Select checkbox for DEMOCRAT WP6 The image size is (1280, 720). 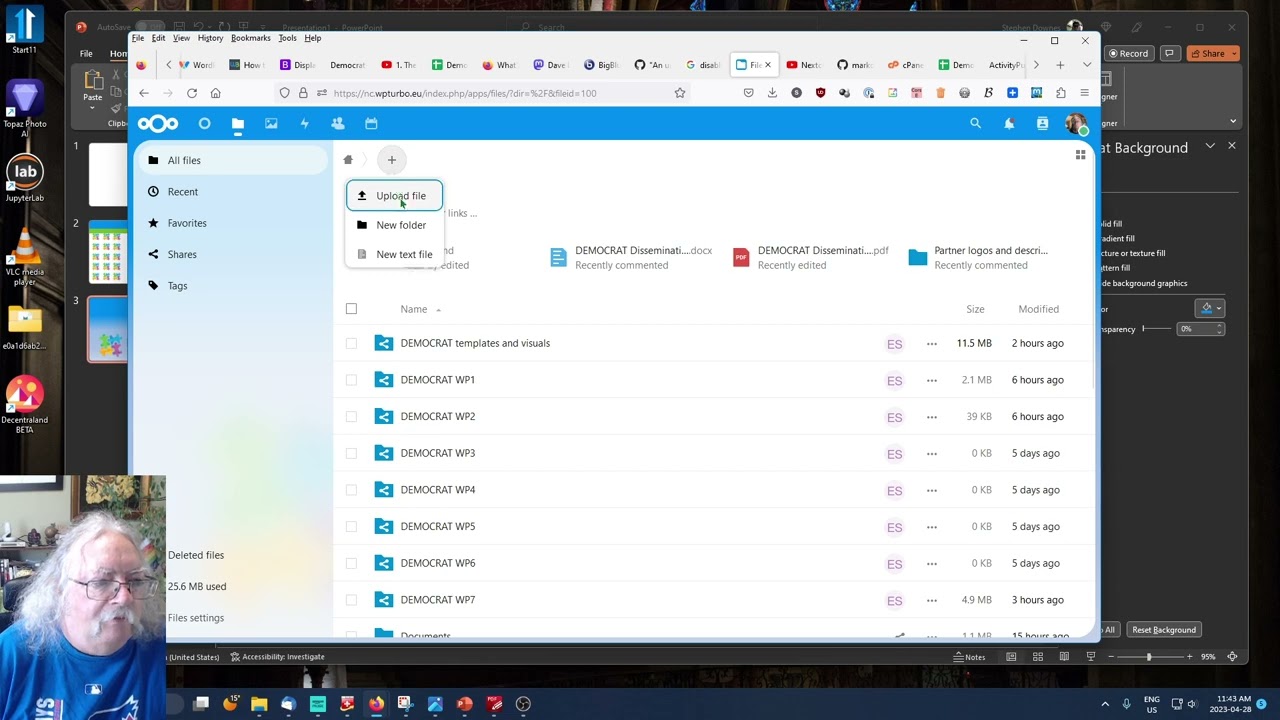351,563
